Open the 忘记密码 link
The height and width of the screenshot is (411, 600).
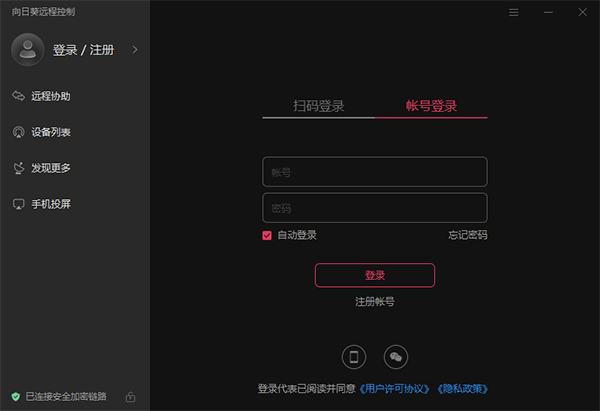468,235
